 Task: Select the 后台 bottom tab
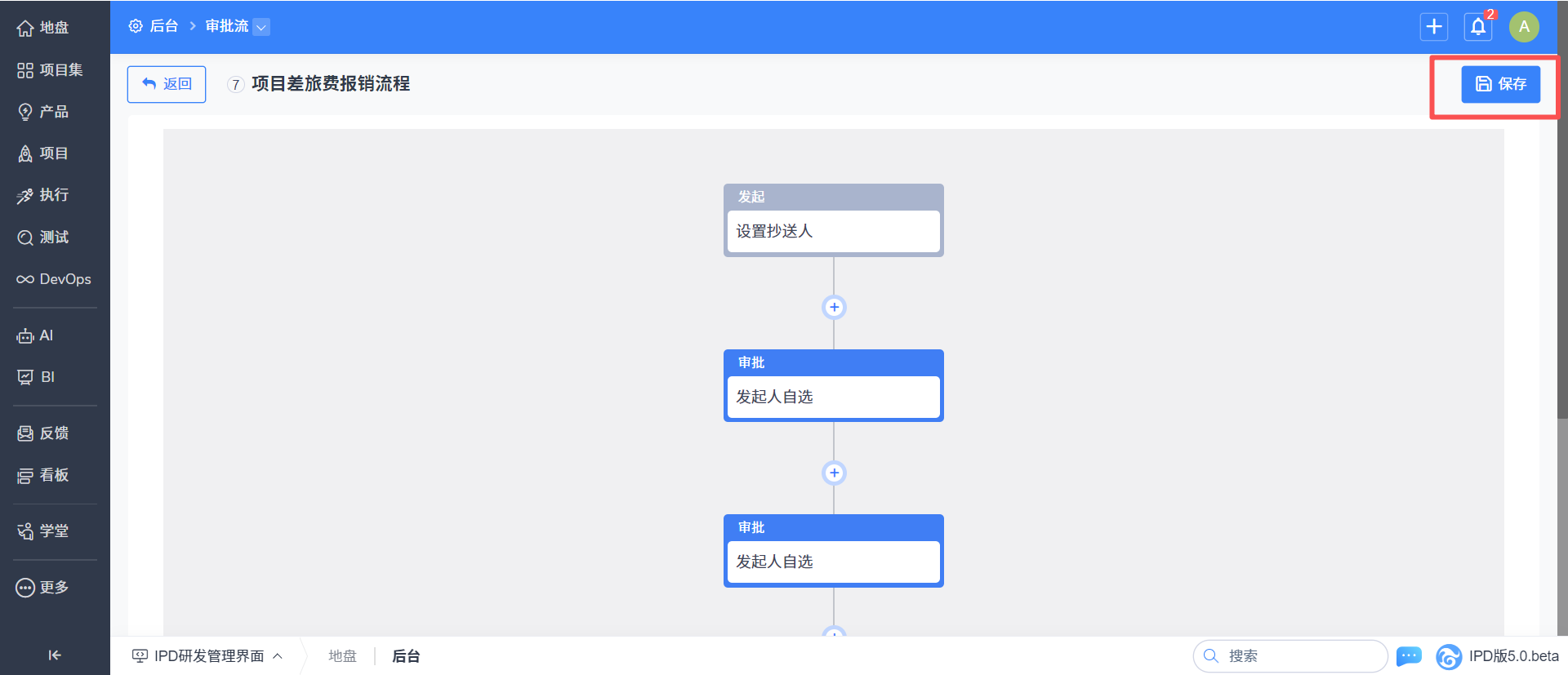pos(406,656)
